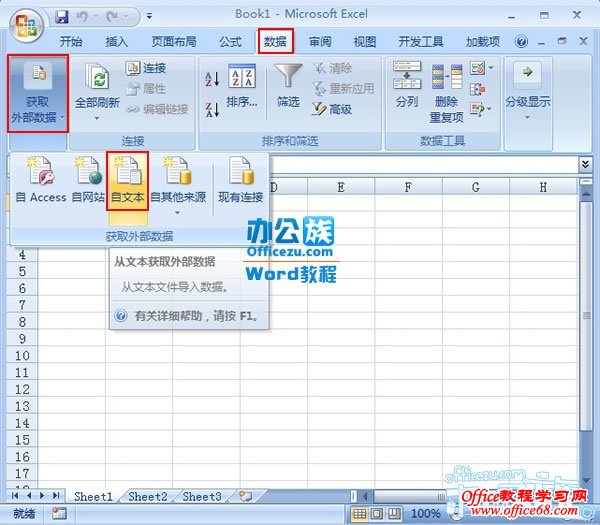Click the macro record status bar icon

pyautogui.click(x=59, y=514)
